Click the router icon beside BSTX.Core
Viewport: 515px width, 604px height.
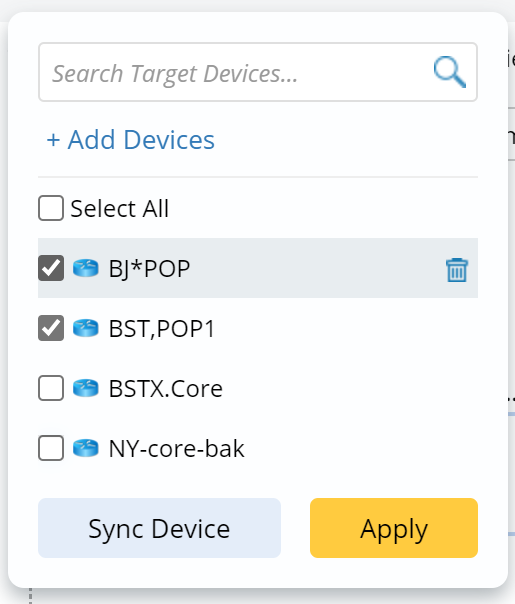point(86,388)
